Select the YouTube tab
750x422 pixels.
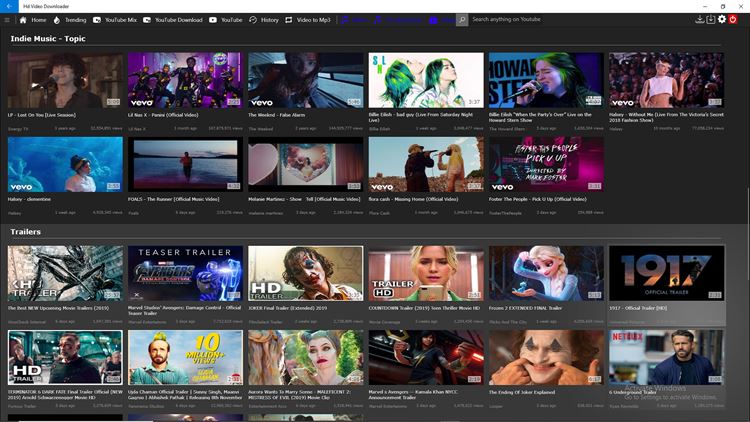pyautogui.click(x=226, y=20)
